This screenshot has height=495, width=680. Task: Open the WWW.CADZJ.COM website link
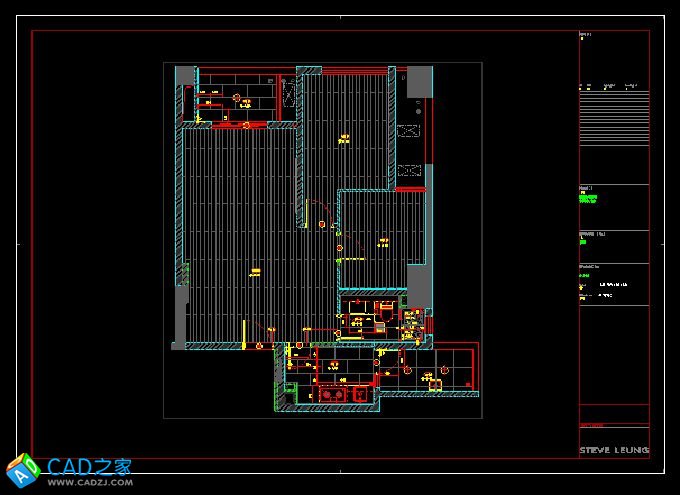coord(90,484)
